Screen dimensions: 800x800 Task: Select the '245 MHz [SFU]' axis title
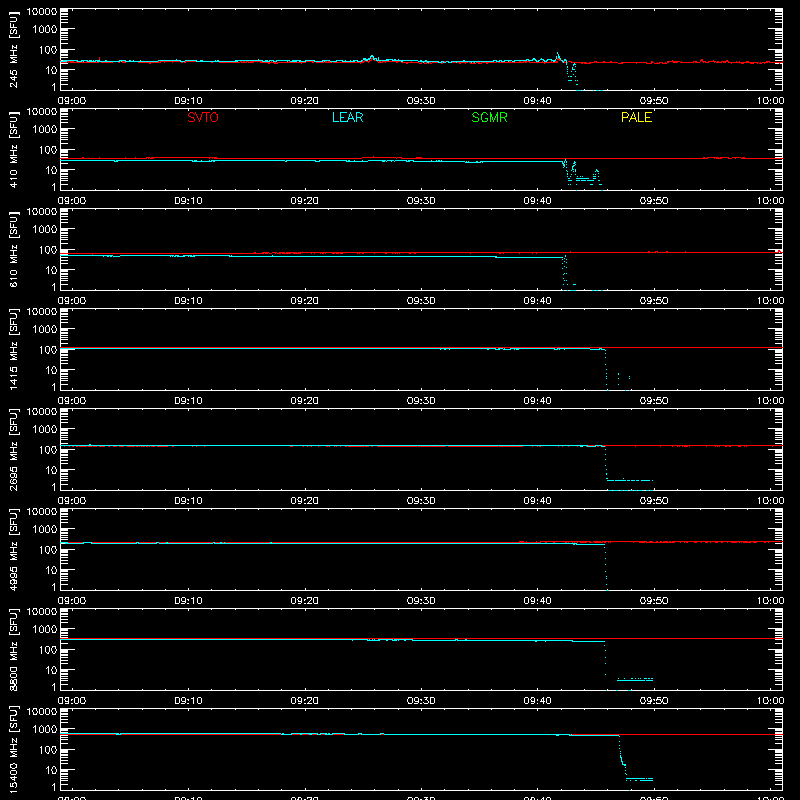coord(13,49)
